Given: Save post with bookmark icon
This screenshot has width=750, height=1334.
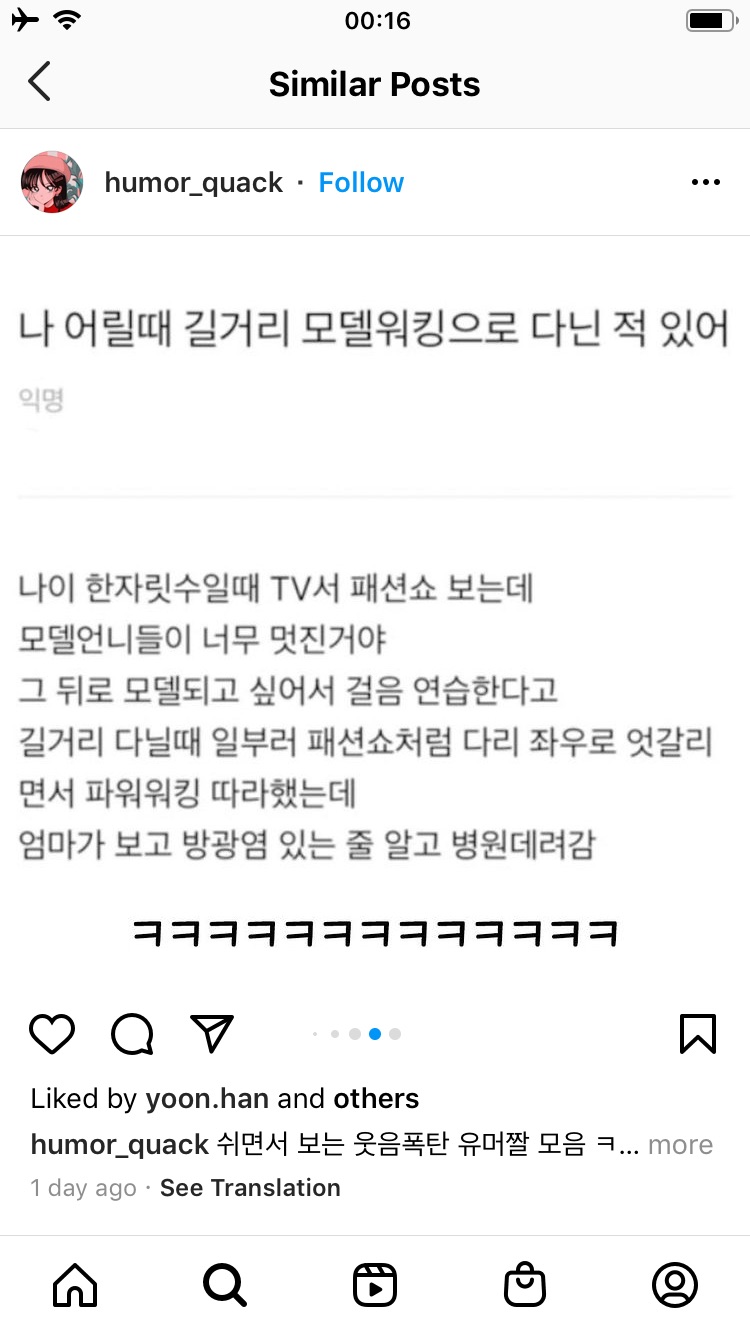Looking at the screenshot, I should point(698,1034).
